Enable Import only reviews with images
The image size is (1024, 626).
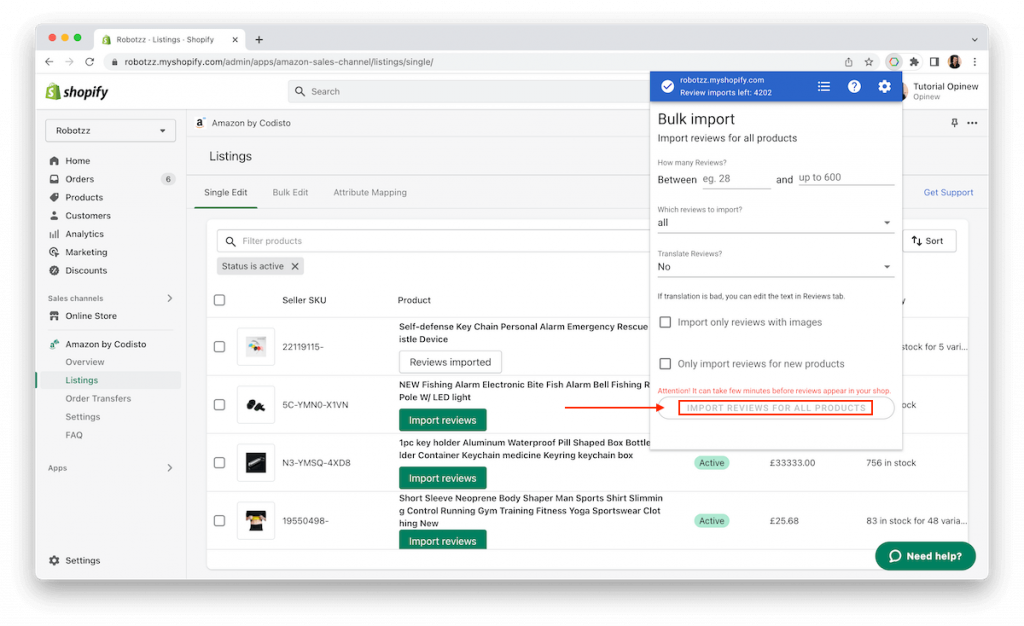point(665,322)
